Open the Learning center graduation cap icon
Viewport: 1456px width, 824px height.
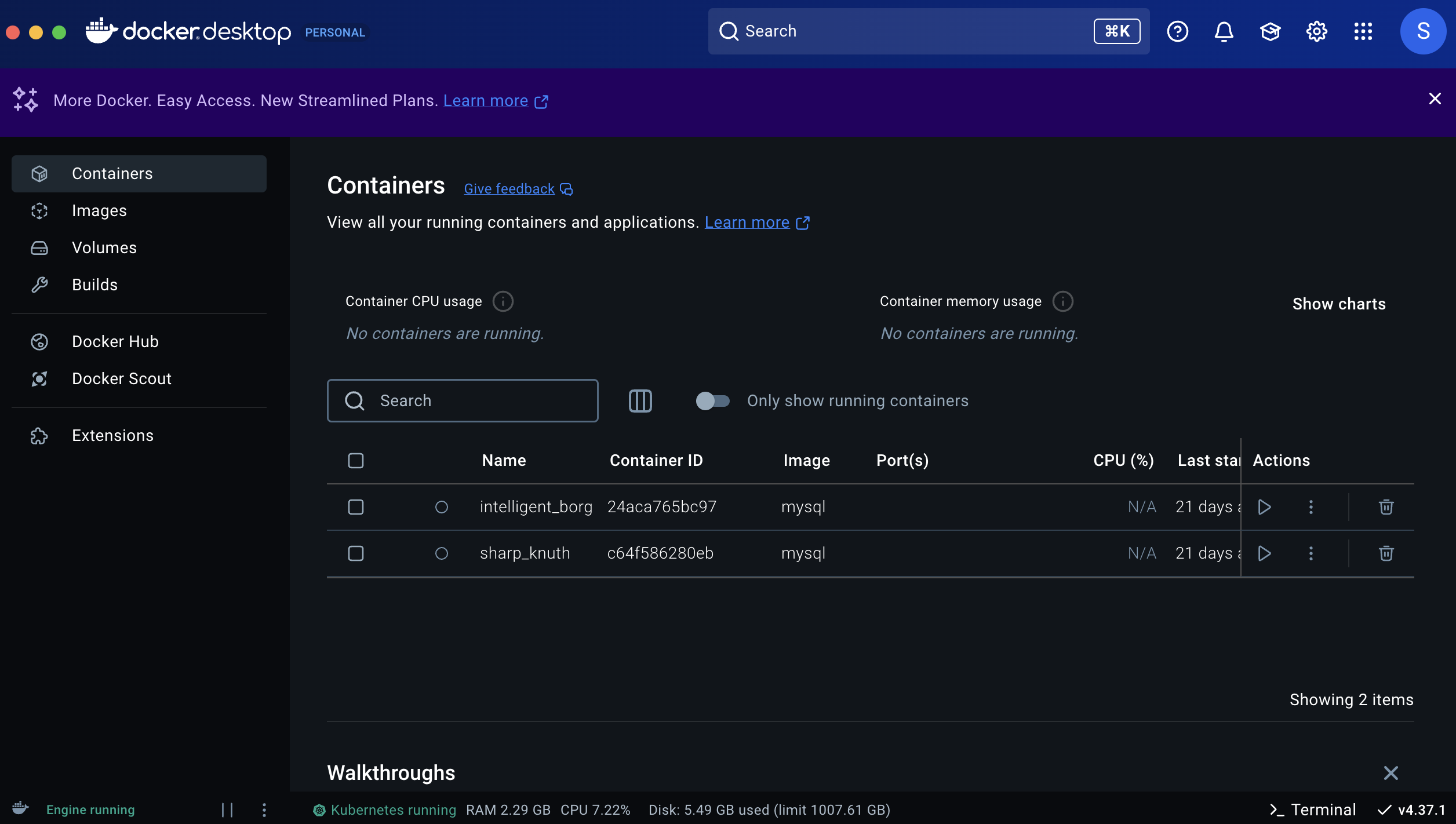pos(1270,31)
